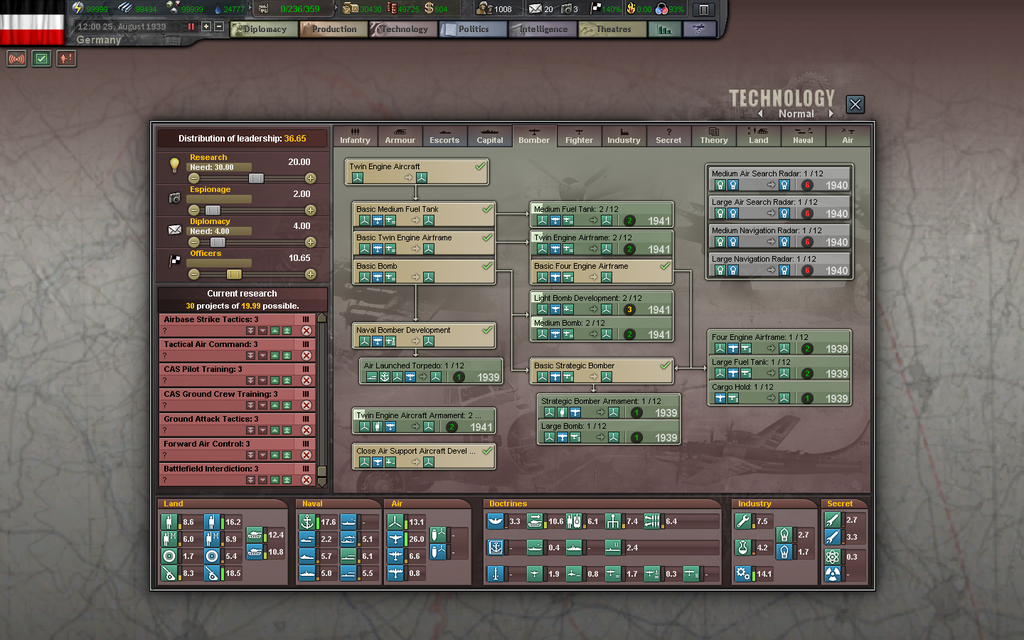This screenshot has height=640, width=1024.
Task: Adjust the Espionage leadership slider handle
Action: pos(213,210)
